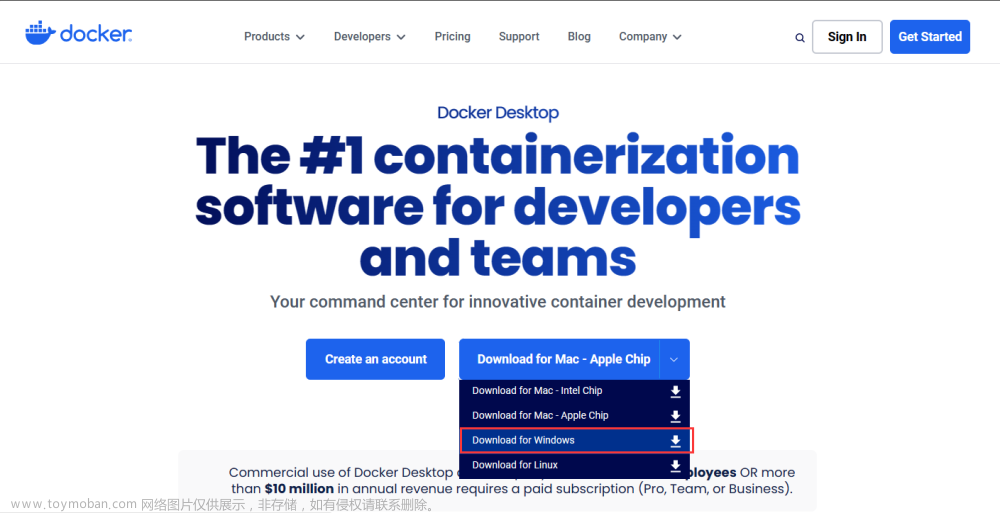Click the 'Your command center' subtitle
The width and height of the screenshot is (1000, 513).
click(x=497, y=301)
